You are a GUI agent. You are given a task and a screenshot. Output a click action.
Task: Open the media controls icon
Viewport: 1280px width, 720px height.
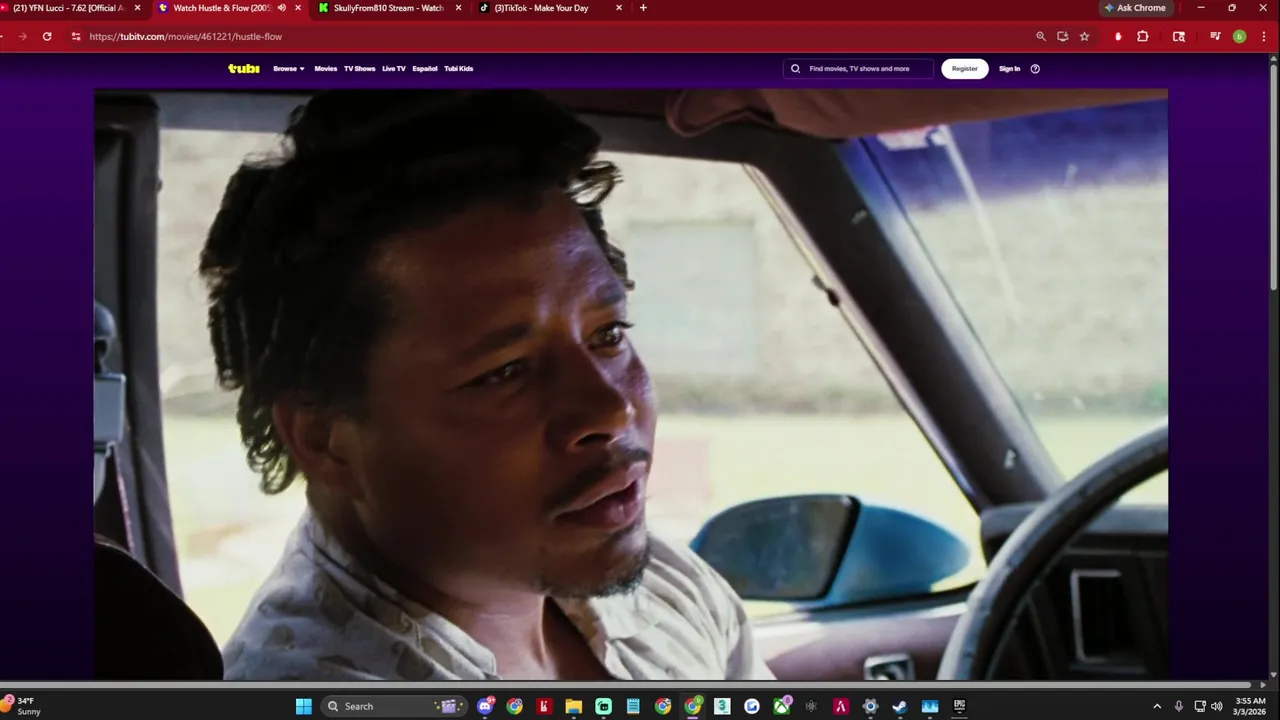click(x=1215, y=36)
